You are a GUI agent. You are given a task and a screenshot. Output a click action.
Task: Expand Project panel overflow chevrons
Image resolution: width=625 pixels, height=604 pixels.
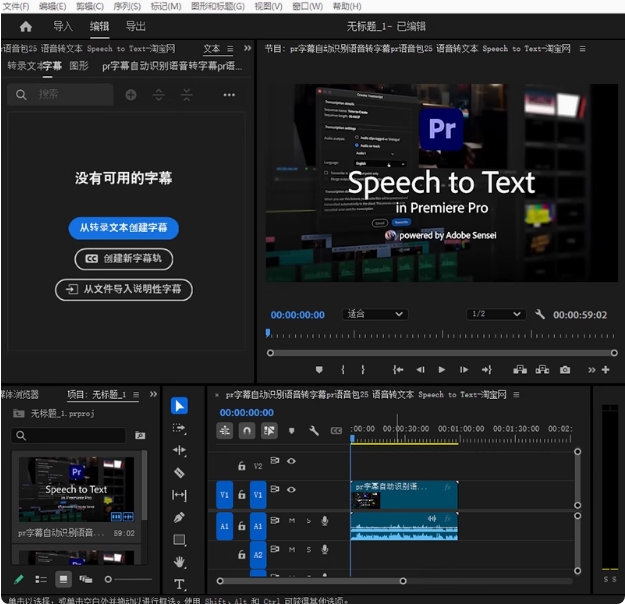click(153, 394)
